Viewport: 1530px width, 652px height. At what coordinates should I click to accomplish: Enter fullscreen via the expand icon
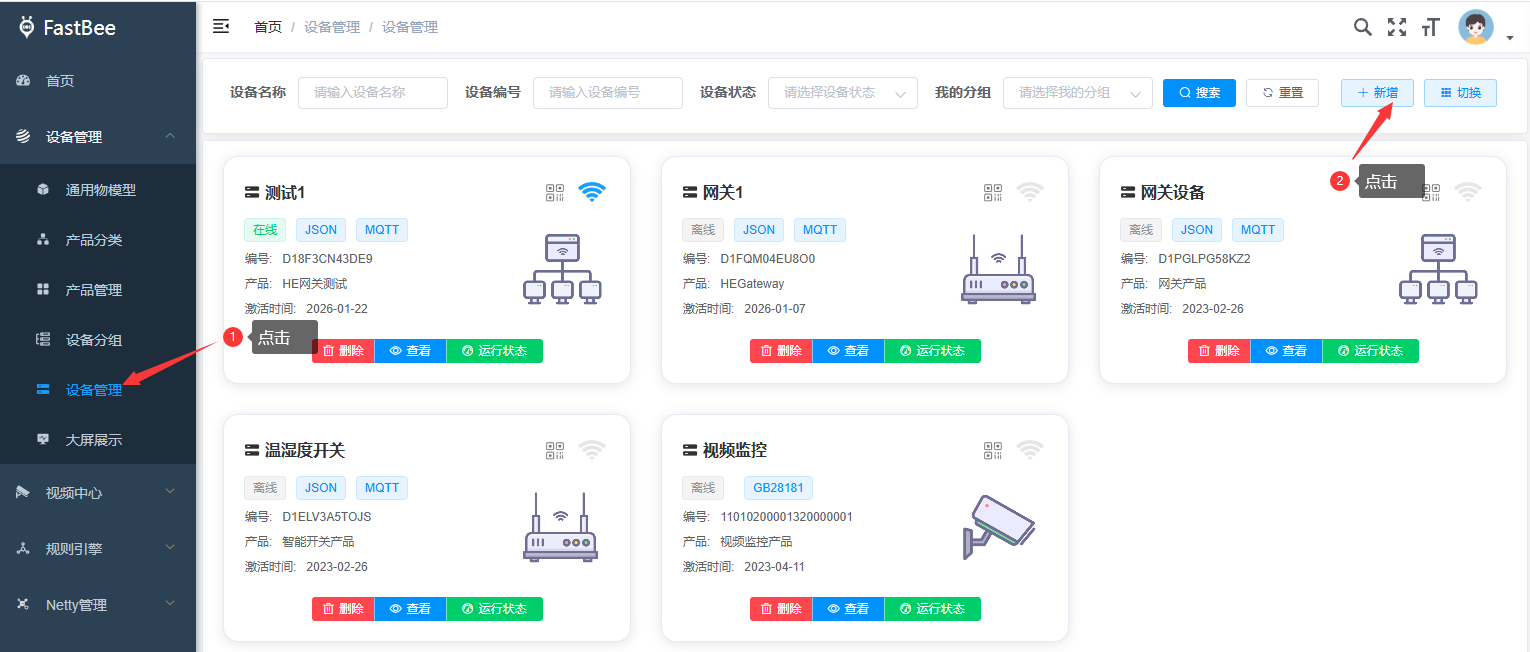(1396, 27)
